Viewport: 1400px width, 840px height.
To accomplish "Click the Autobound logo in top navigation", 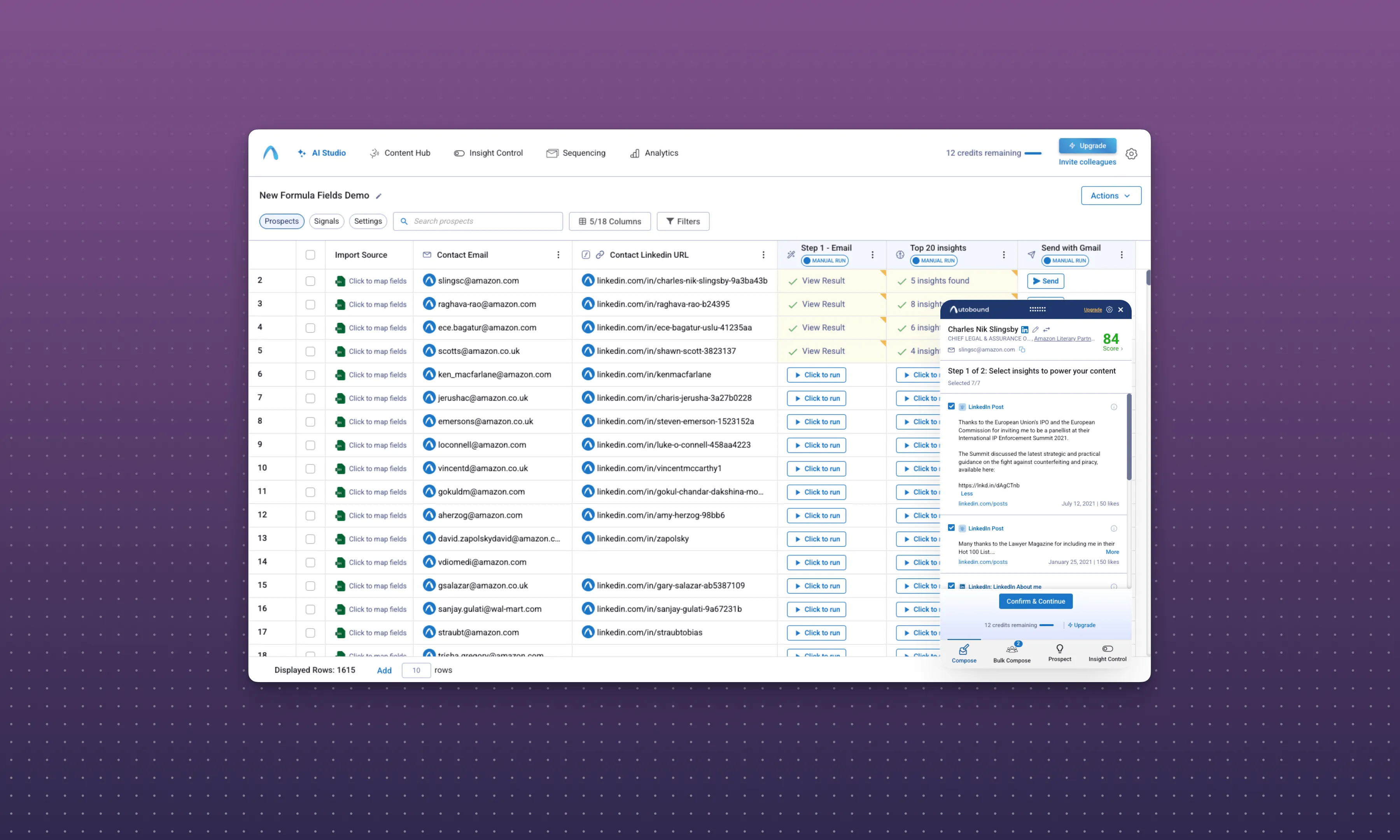I will [x=271, y=153].
